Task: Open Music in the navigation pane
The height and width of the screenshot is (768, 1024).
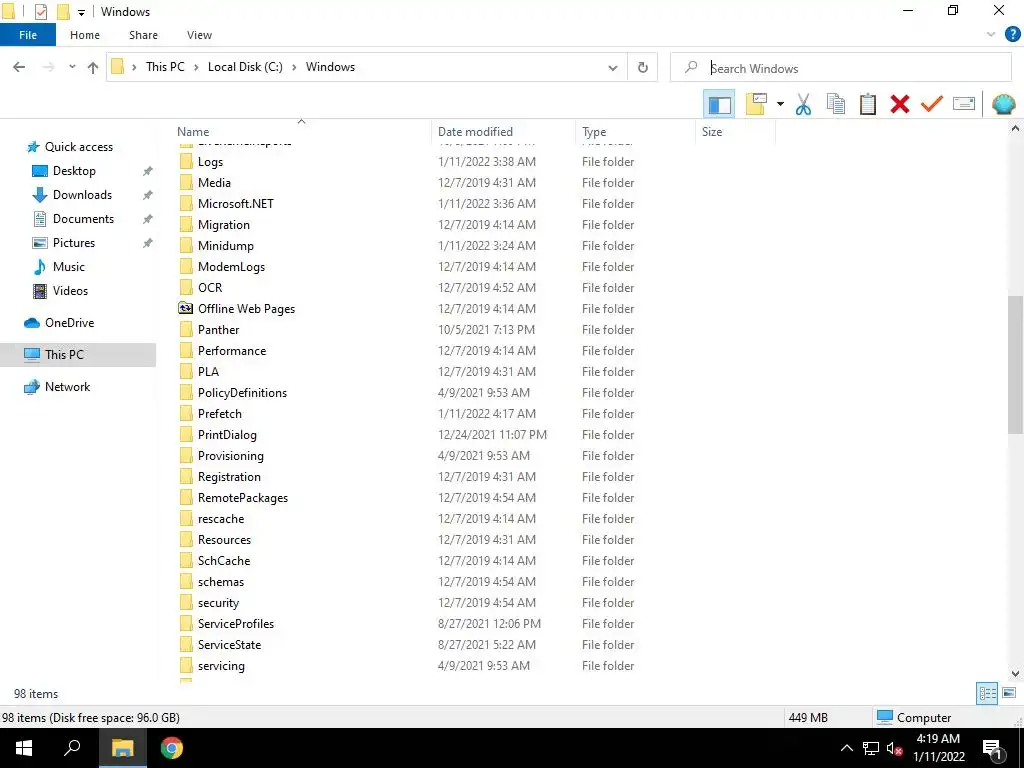Action: pyautogui.click(x=69, y=267)
